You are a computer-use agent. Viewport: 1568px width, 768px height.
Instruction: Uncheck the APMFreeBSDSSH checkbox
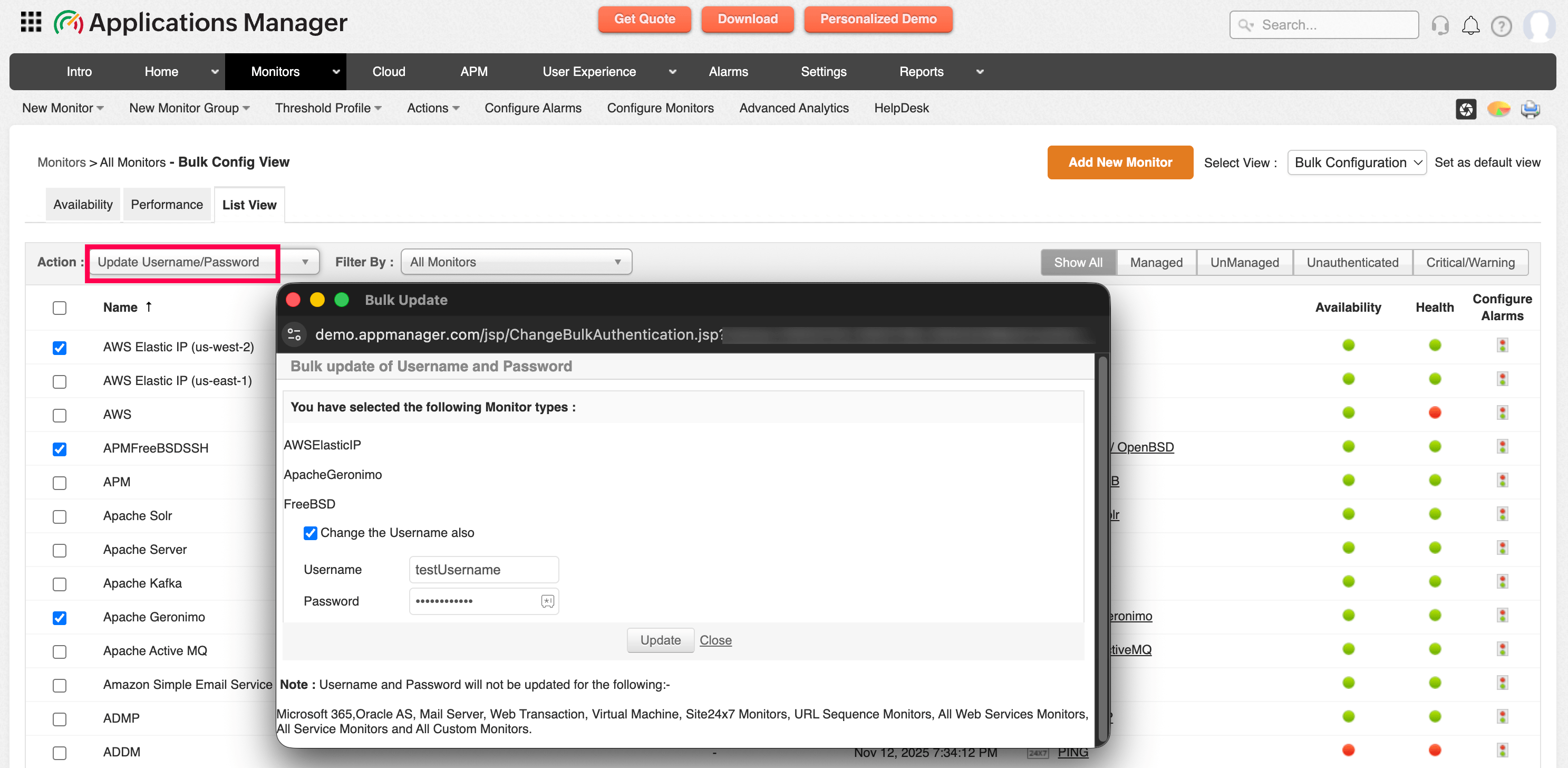pyautogui.click(x=60, y=449)
